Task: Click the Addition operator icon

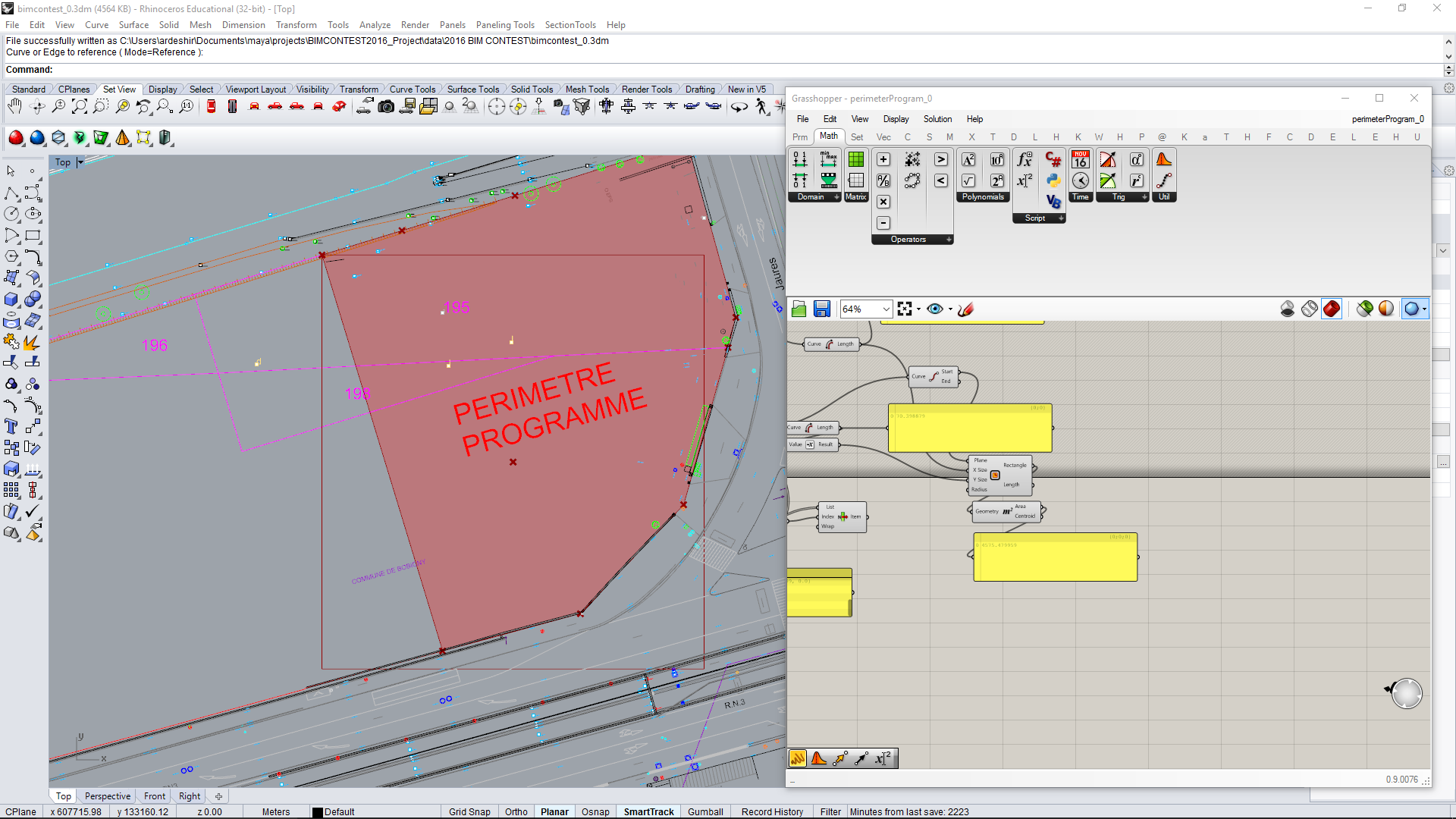Action: pyautogui.click(x=883, y=159)
